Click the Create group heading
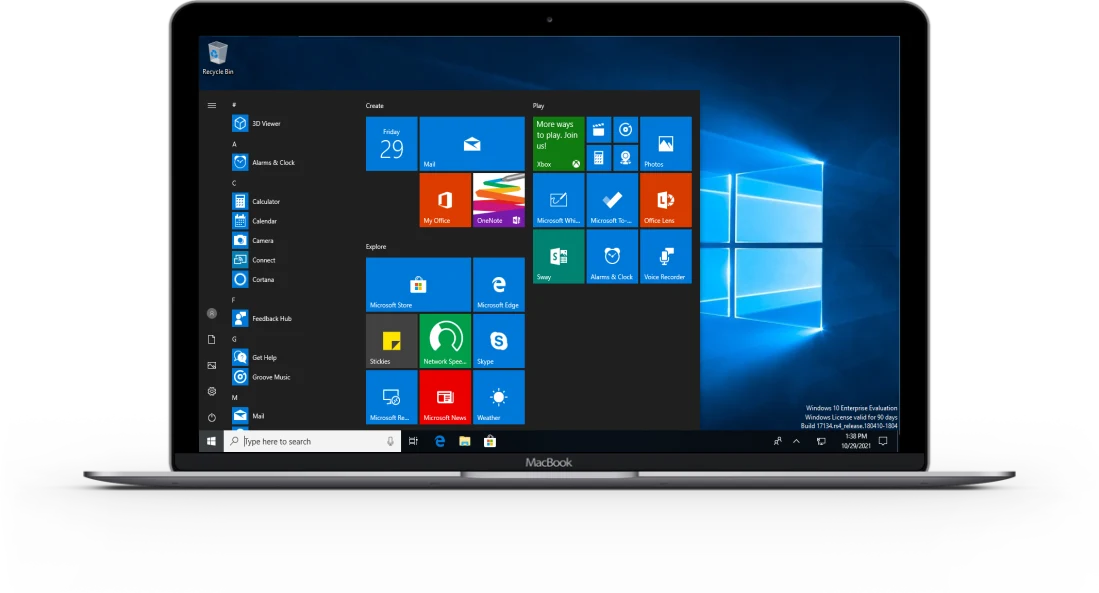The width and height of the screenshot is (1099, 593). tap(374, 106)
